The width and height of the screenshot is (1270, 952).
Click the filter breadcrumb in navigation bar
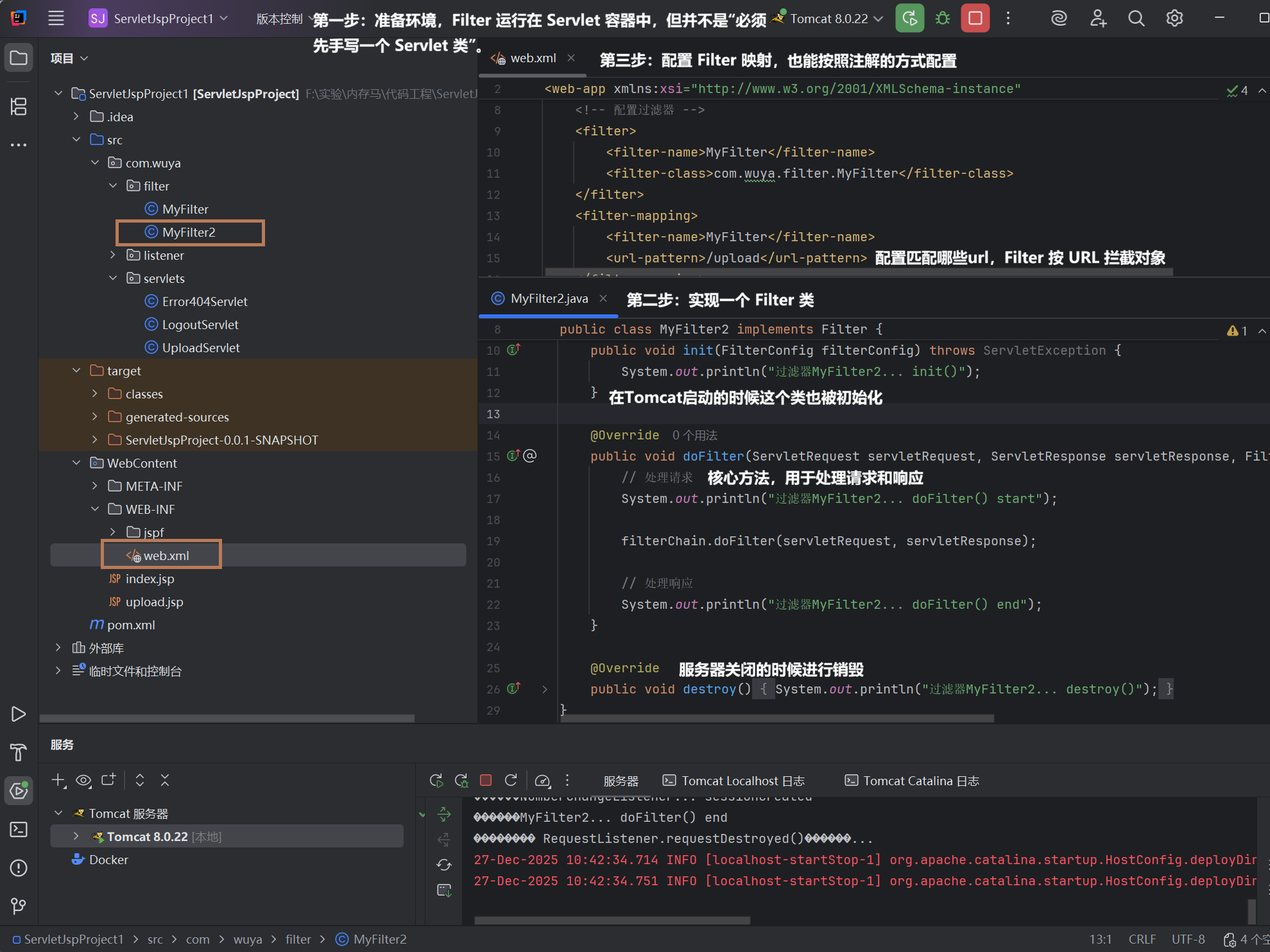[x=298, y=939]
